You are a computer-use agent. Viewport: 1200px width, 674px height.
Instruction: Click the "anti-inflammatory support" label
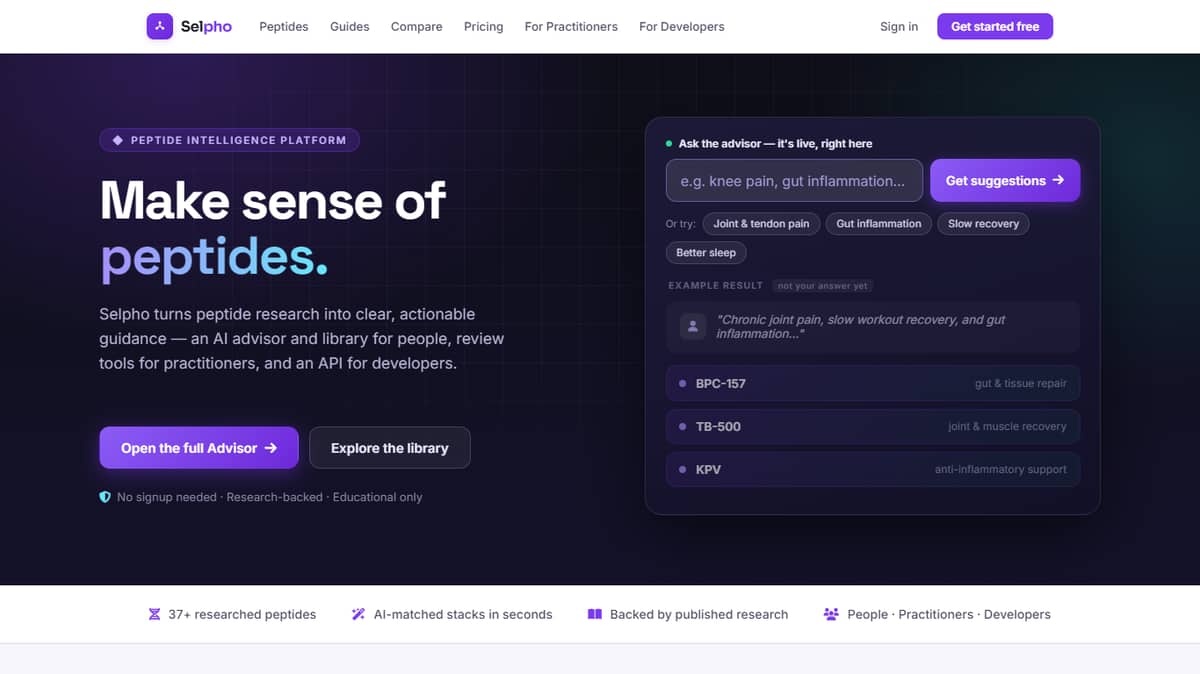click(1001, 470)
